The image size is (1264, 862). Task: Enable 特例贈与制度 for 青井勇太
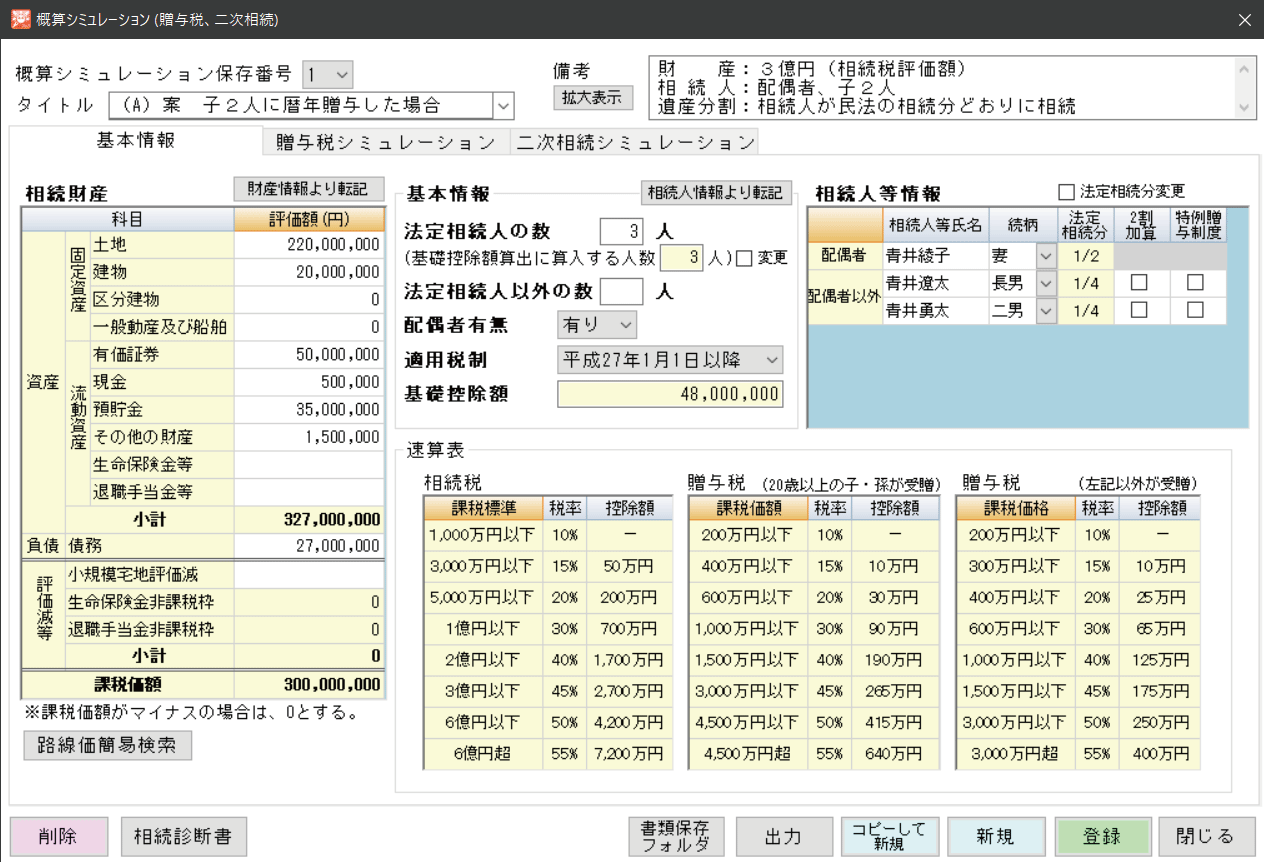[1195, 311]
